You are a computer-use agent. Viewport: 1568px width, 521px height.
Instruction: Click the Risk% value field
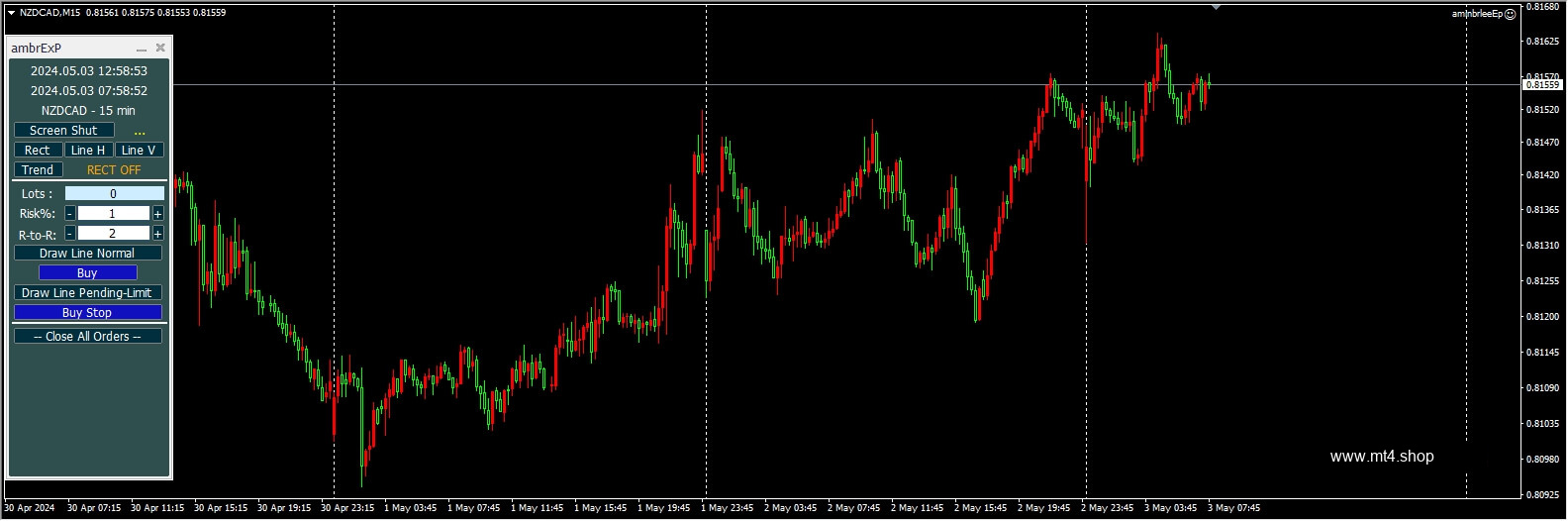pyautogui.click(x=114, y=214)
